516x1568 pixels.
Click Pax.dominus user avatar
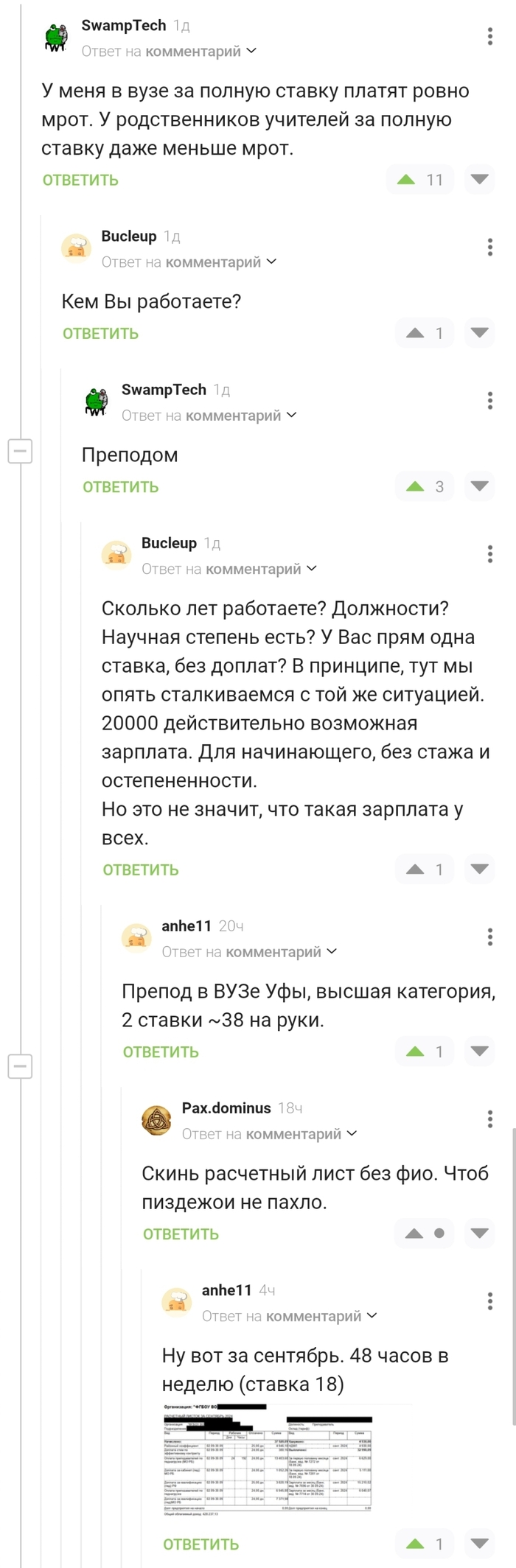coord(156,1120)
